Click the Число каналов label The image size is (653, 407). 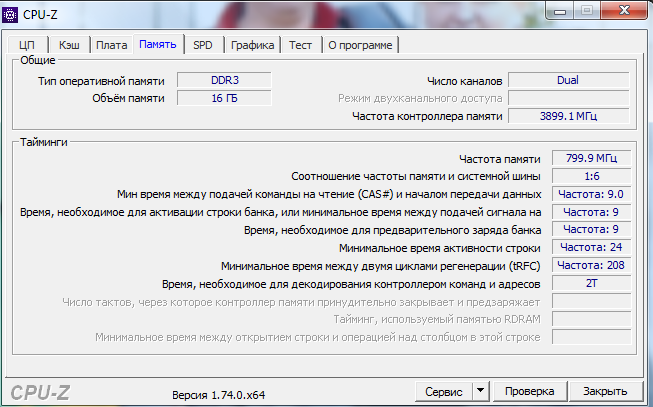pyautogui.click(x=465, y=81)
